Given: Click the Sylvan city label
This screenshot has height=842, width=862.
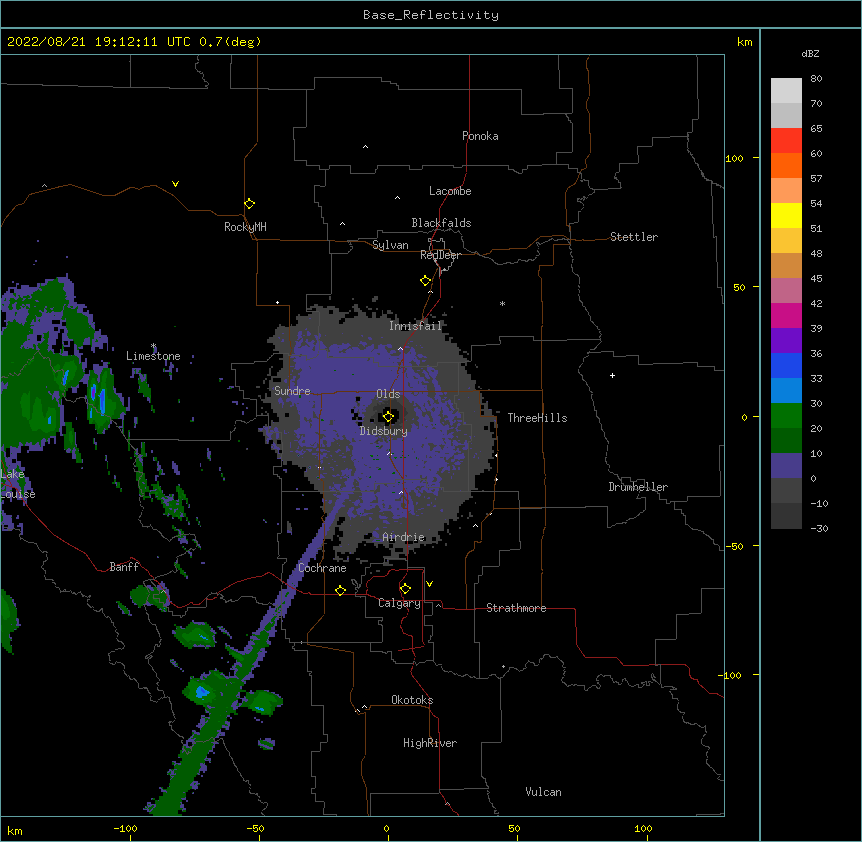Looking at the screenshot, I should tap(390, 245).
